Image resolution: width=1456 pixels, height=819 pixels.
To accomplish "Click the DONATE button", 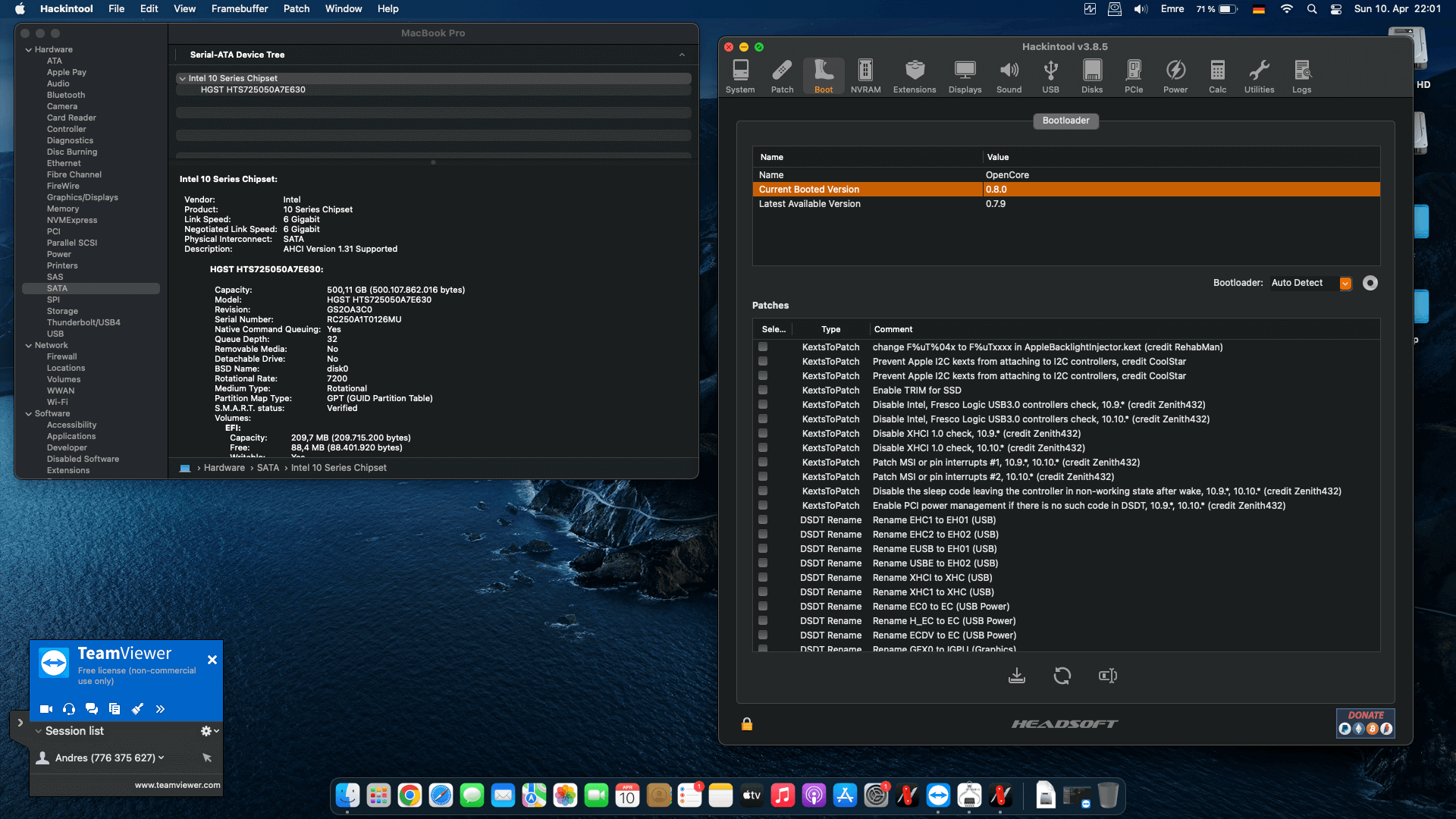I will [x=1366, y=723].
